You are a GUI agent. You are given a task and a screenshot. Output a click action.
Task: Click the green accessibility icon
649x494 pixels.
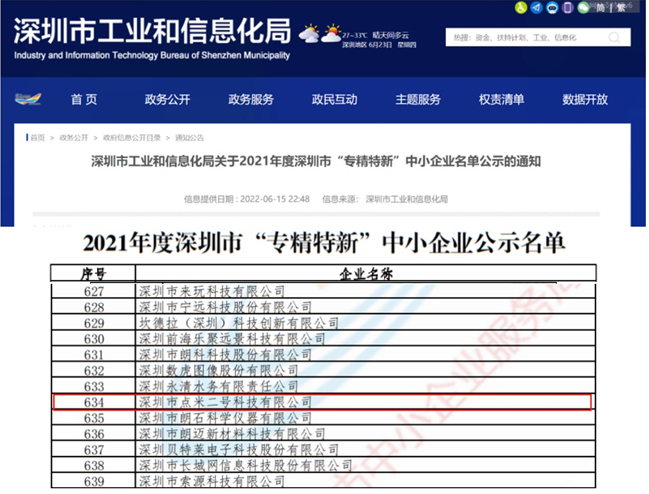[521, 8]
